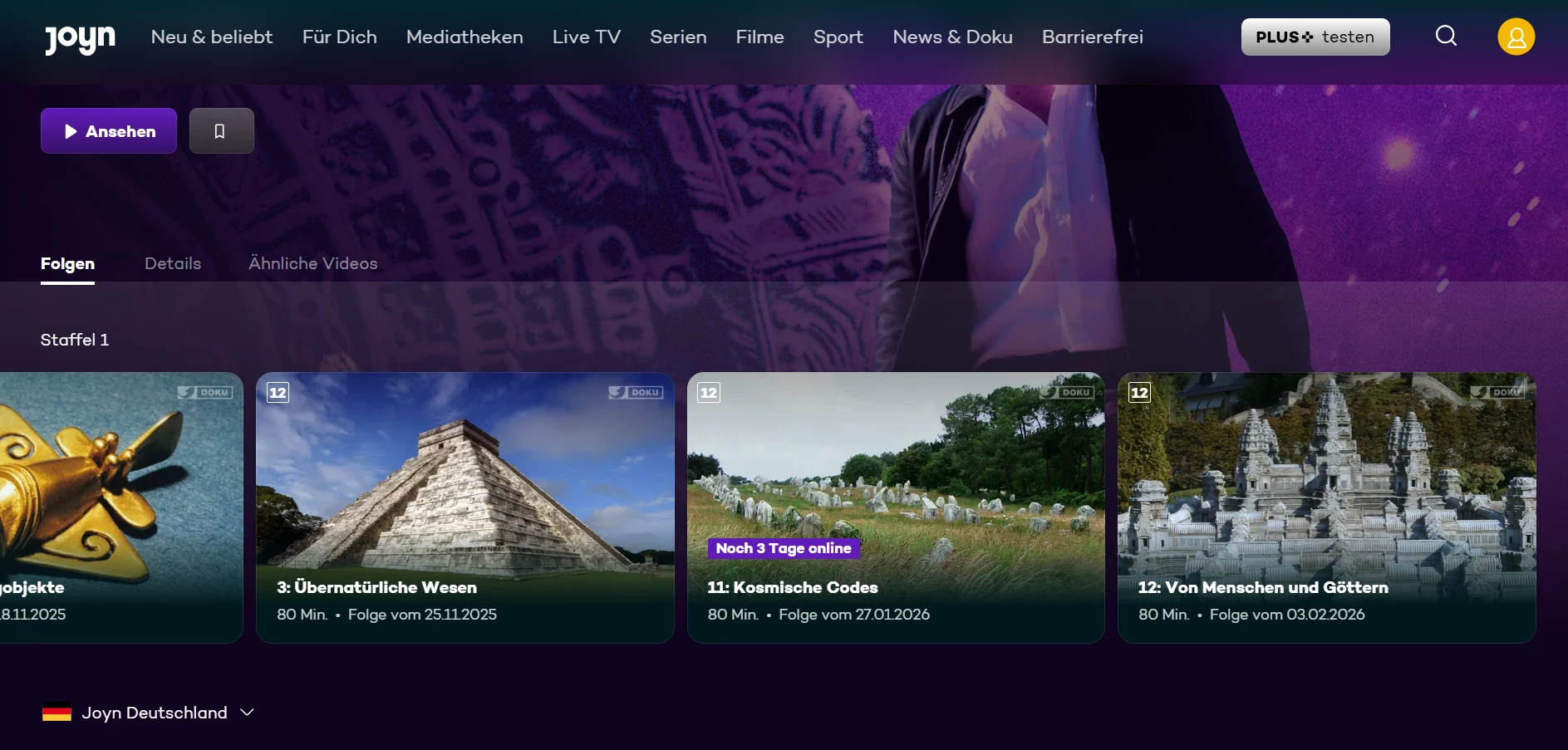
Task: Open the search magnifier icon
Action: pyautogui.click(x=1446, y=36)
